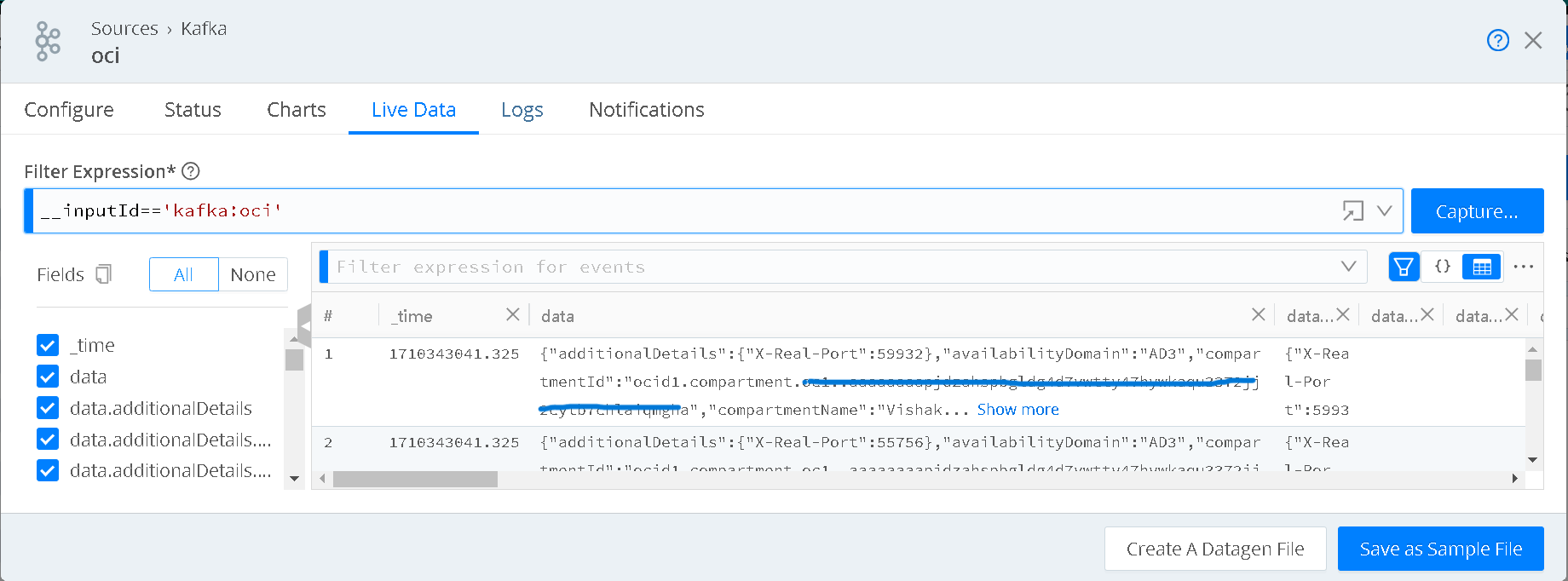Switch to table view with the grid icon

(1482, 267)
